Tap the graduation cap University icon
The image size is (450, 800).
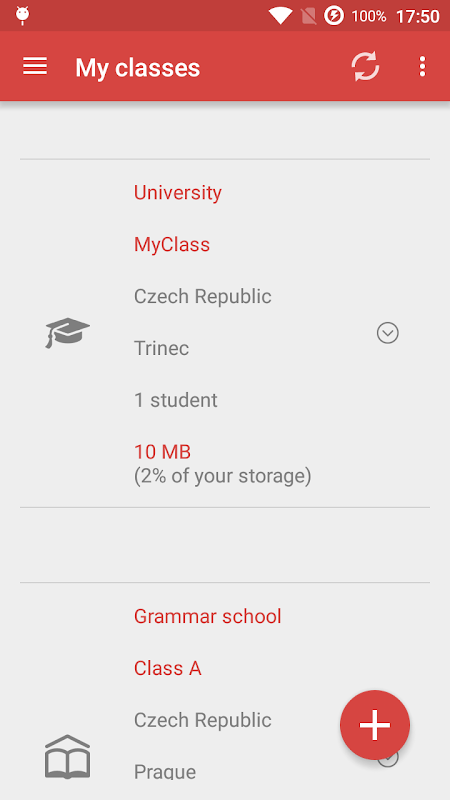[x=67, y=333]
